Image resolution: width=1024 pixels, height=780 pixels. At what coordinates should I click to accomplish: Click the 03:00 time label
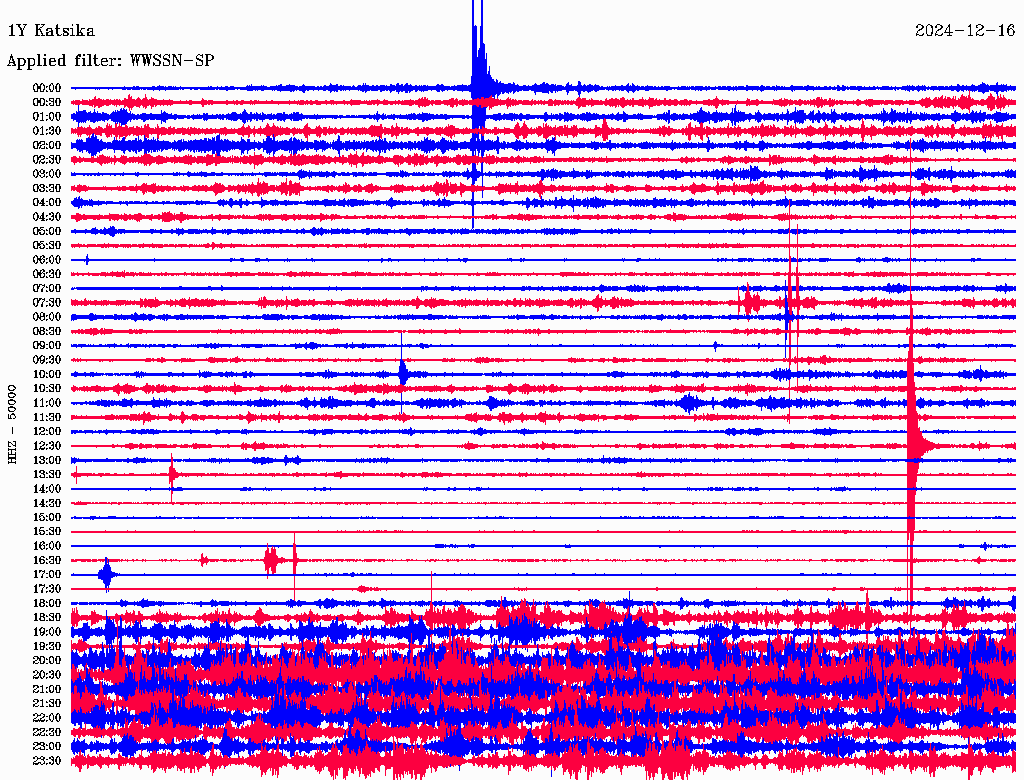(47, 174)
